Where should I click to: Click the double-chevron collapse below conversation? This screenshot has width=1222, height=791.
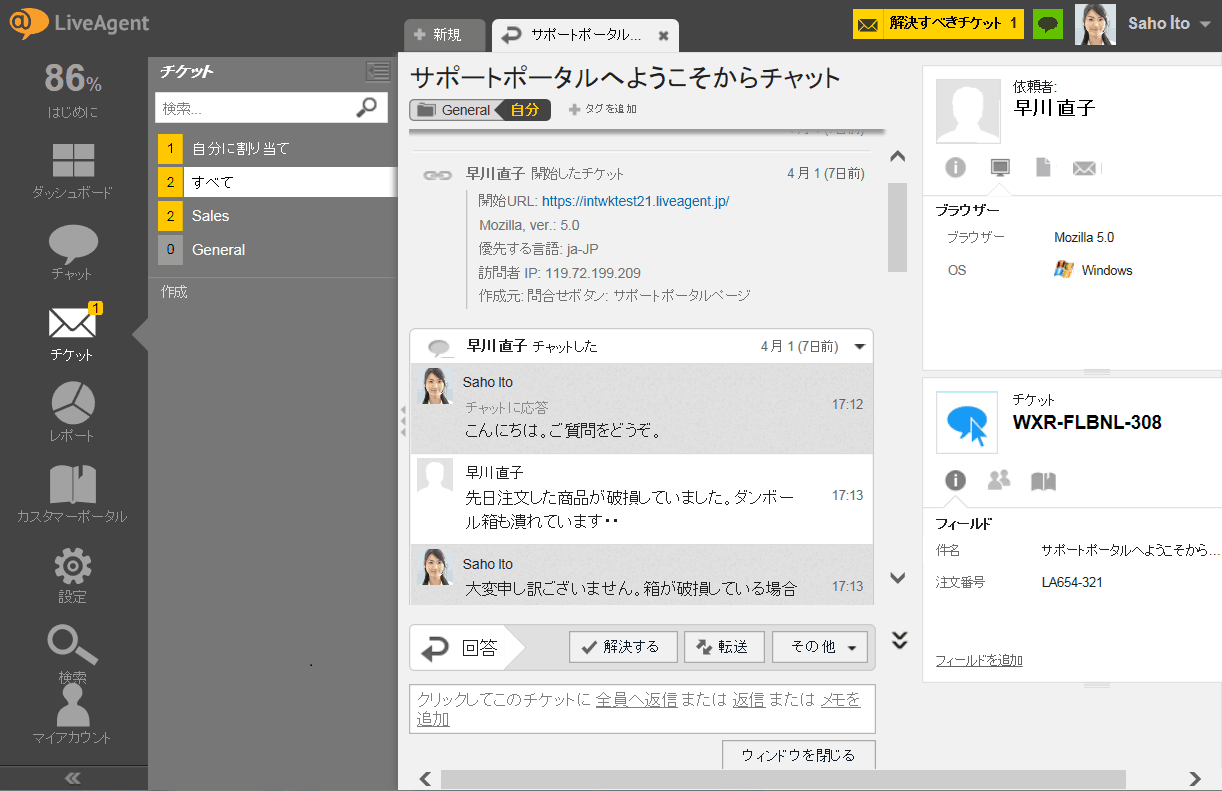899,641
